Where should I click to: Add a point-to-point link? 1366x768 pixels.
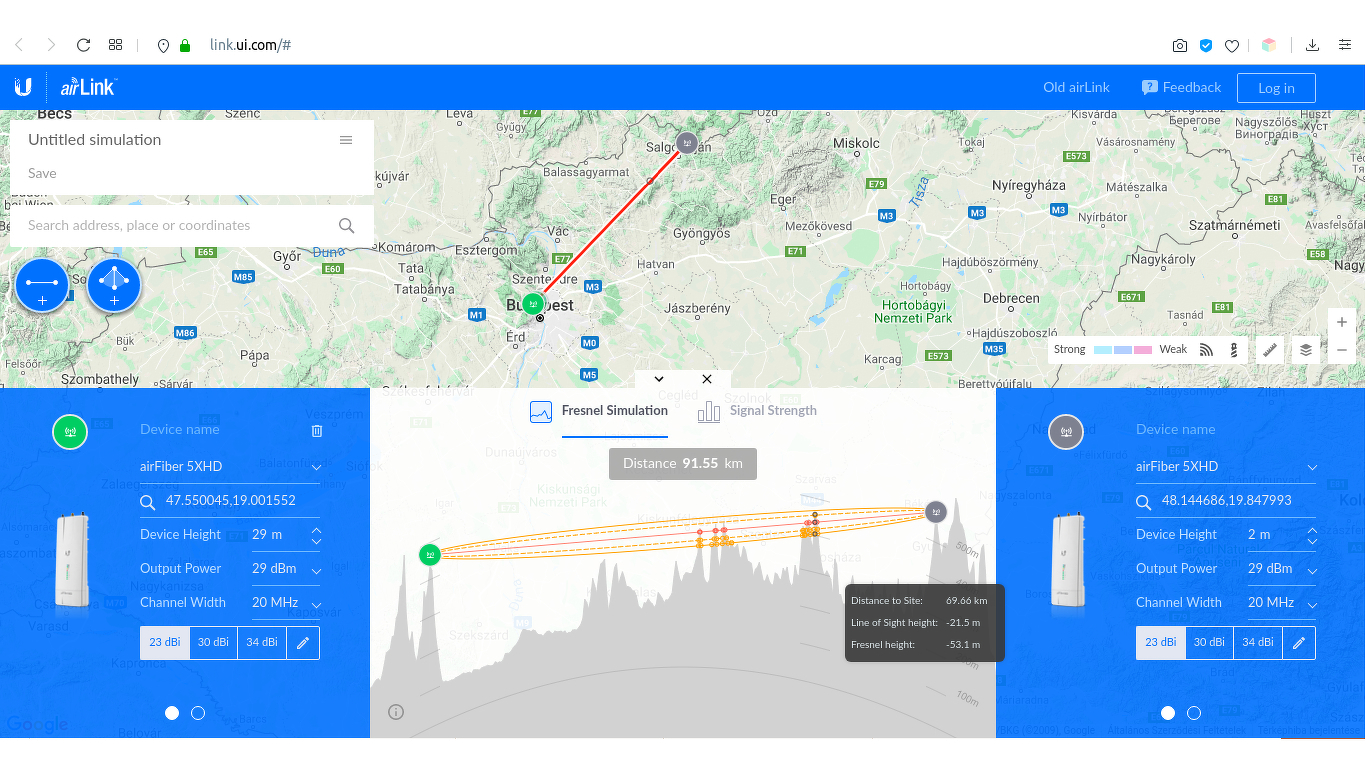(42, 285)
